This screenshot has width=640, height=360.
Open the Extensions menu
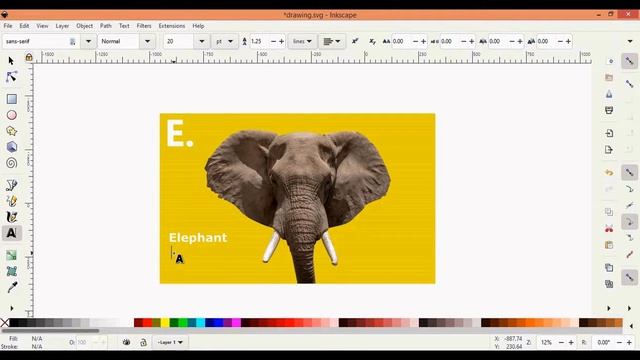(172, 26)
